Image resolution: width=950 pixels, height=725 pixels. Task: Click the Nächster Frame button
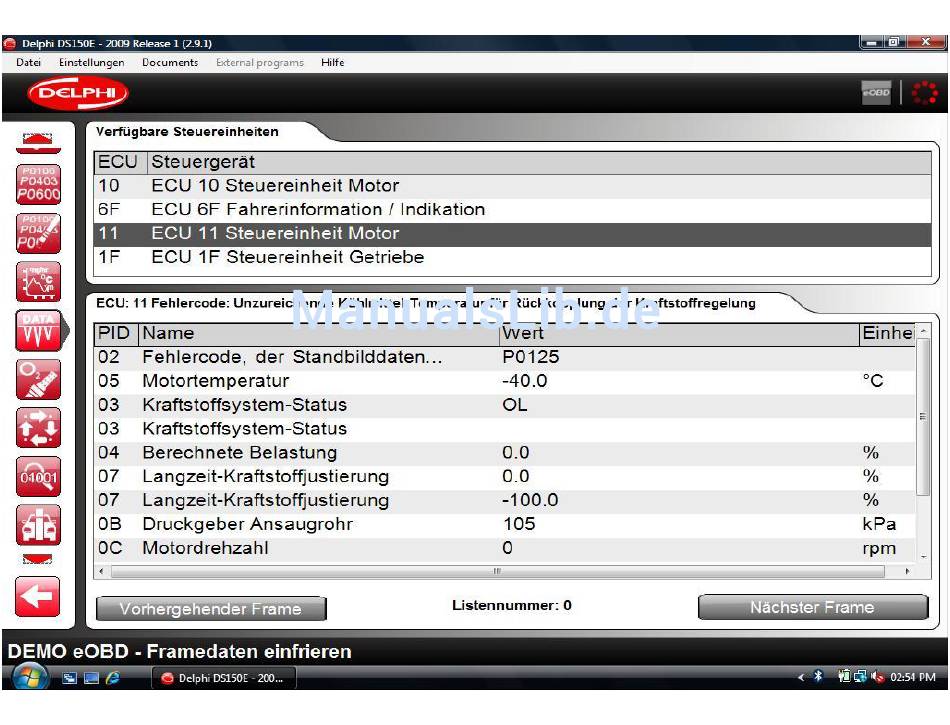tap(813, 607)
